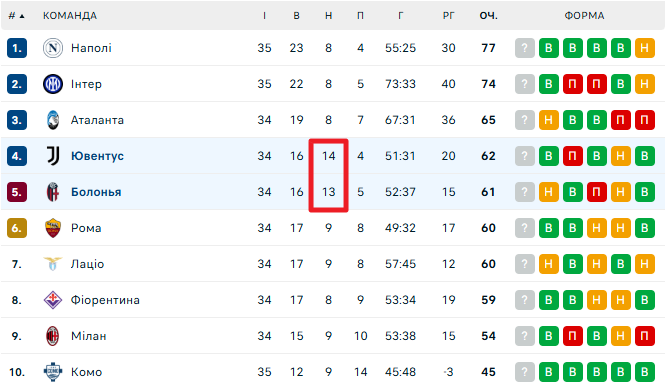Click the Milan club crest
Viewport: 669px width, 388px height.
pyautogui.click(x=53, y=336)
